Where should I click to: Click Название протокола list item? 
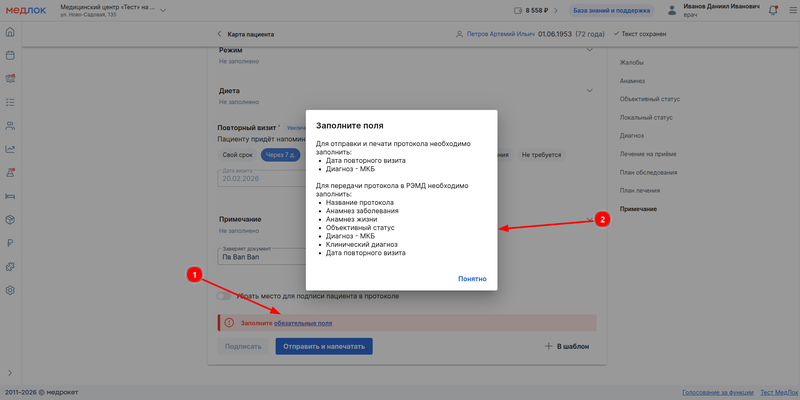[x=360, y=203]
